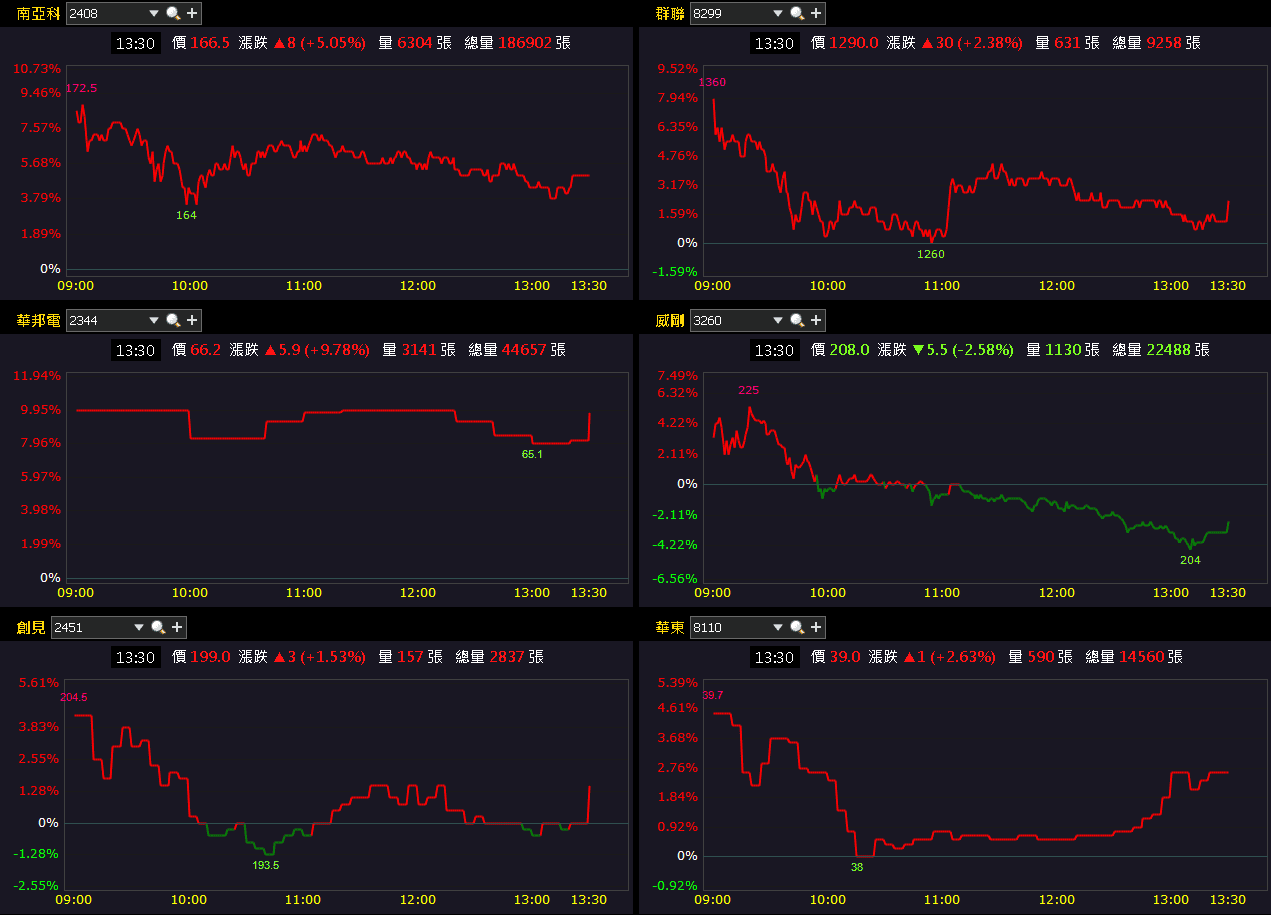The width and height of the screenshot is (1271, 915).
Task: Click the stock code input showing 2344
Action: coord(105,321)
